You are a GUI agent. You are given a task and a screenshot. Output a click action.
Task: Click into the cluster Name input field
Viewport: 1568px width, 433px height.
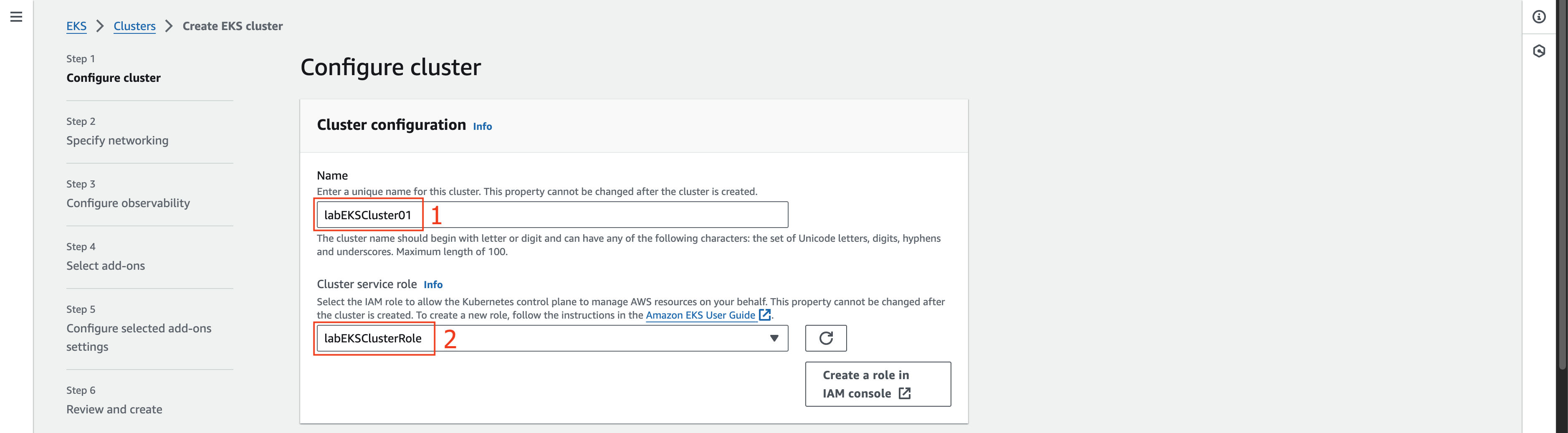[x=552, y=215]
